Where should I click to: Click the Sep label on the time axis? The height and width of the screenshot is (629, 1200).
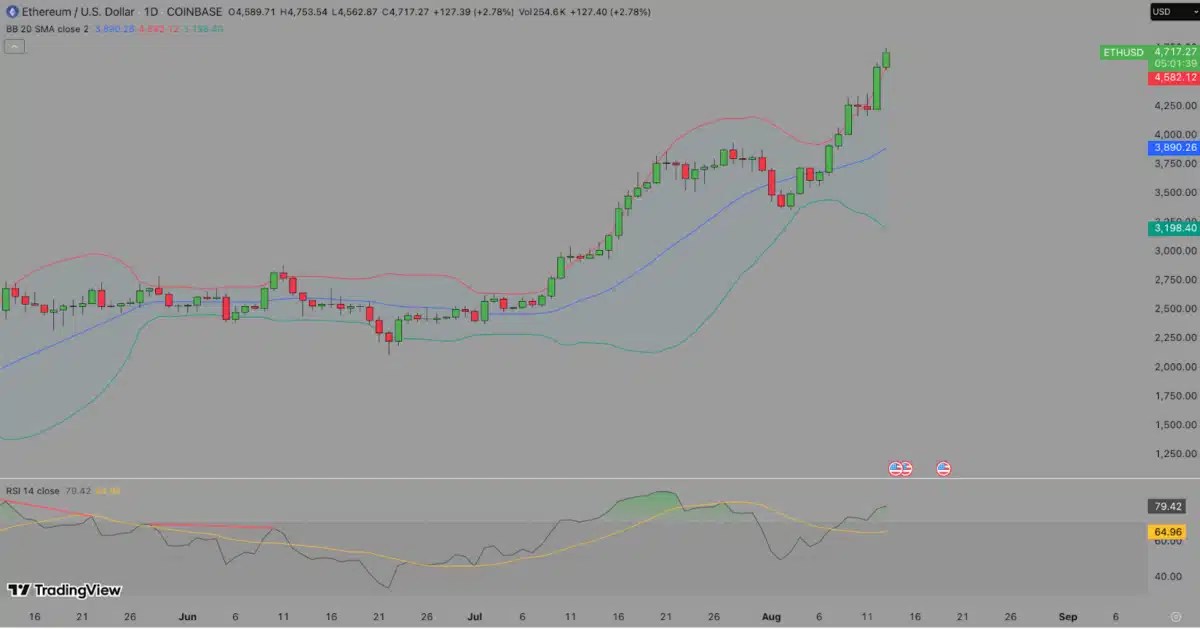pyautogui.click(x=1067, y=617)
